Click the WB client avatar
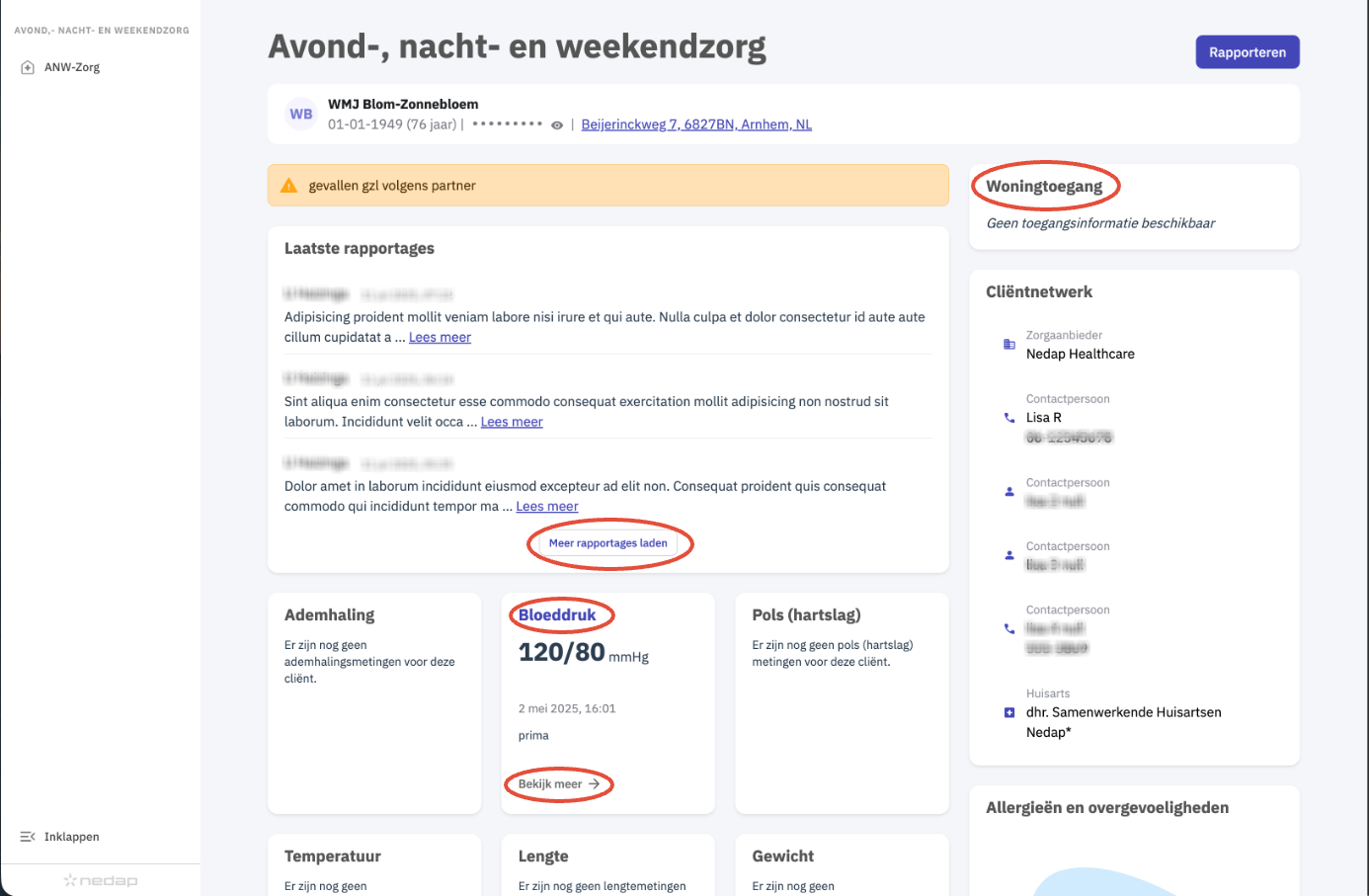This screenshot has width=1369, height=896. [x=301, y=115]
